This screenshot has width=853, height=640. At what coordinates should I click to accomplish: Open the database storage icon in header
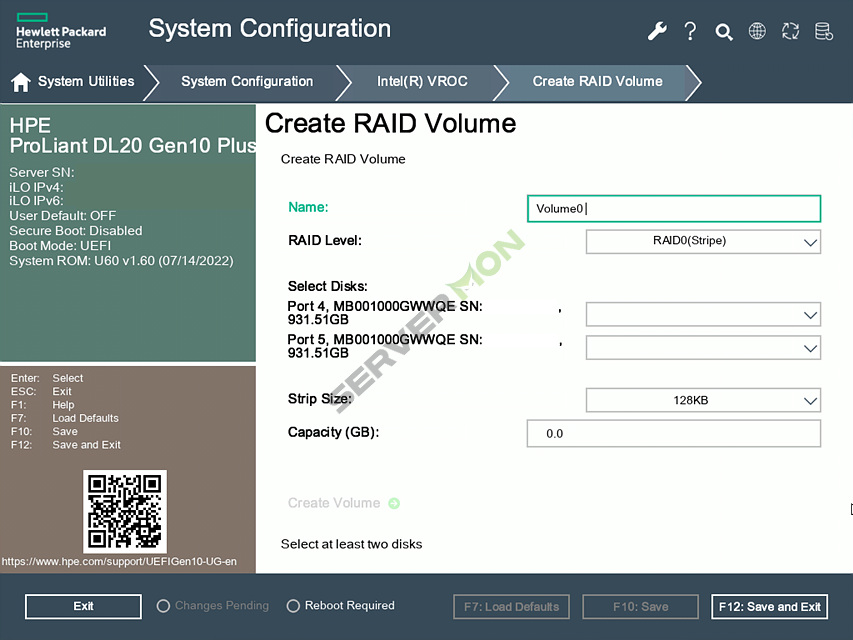click(x=824, y=31)
